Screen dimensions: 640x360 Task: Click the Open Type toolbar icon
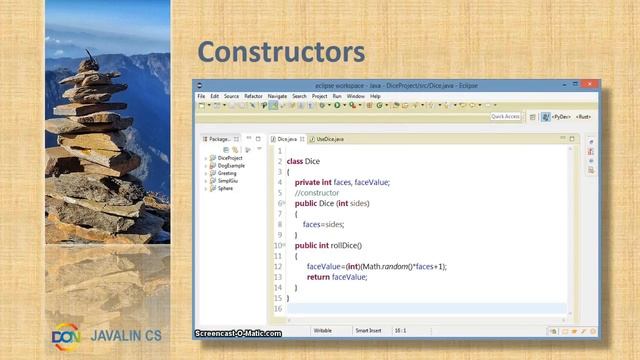tap(396, 106)
